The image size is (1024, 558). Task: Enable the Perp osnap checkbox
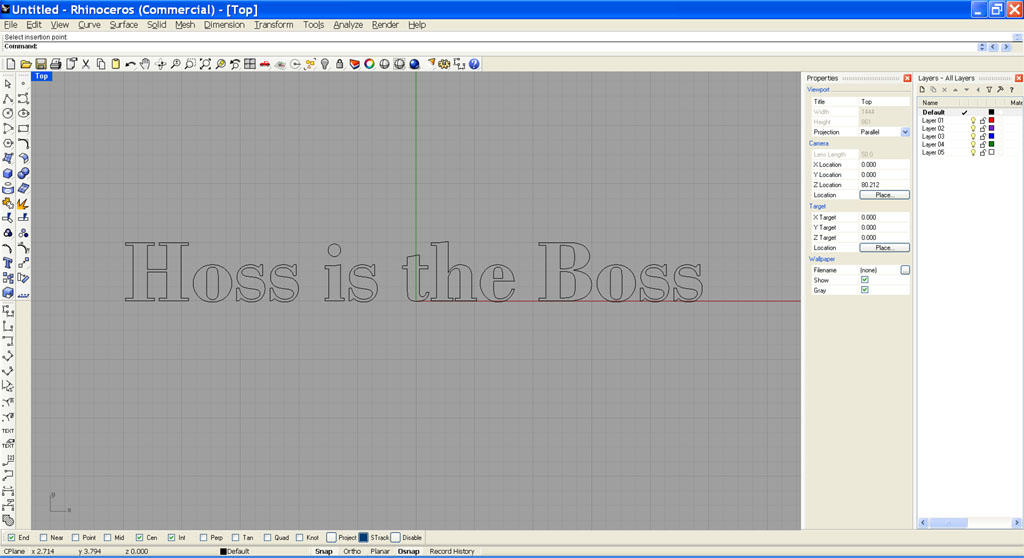(203, 538)
